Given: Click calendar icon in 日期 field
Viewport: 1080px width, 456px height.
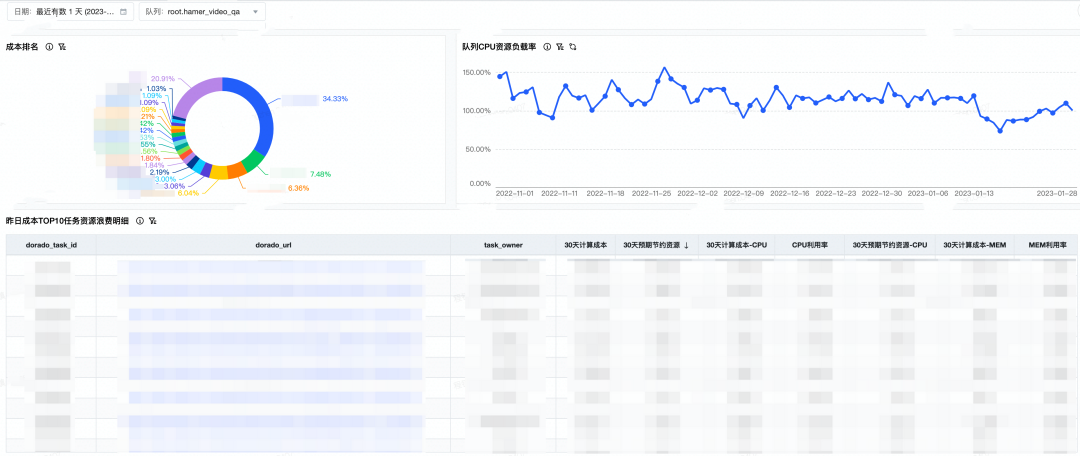Looking at the screenshot, I should (x=123, y=12).
